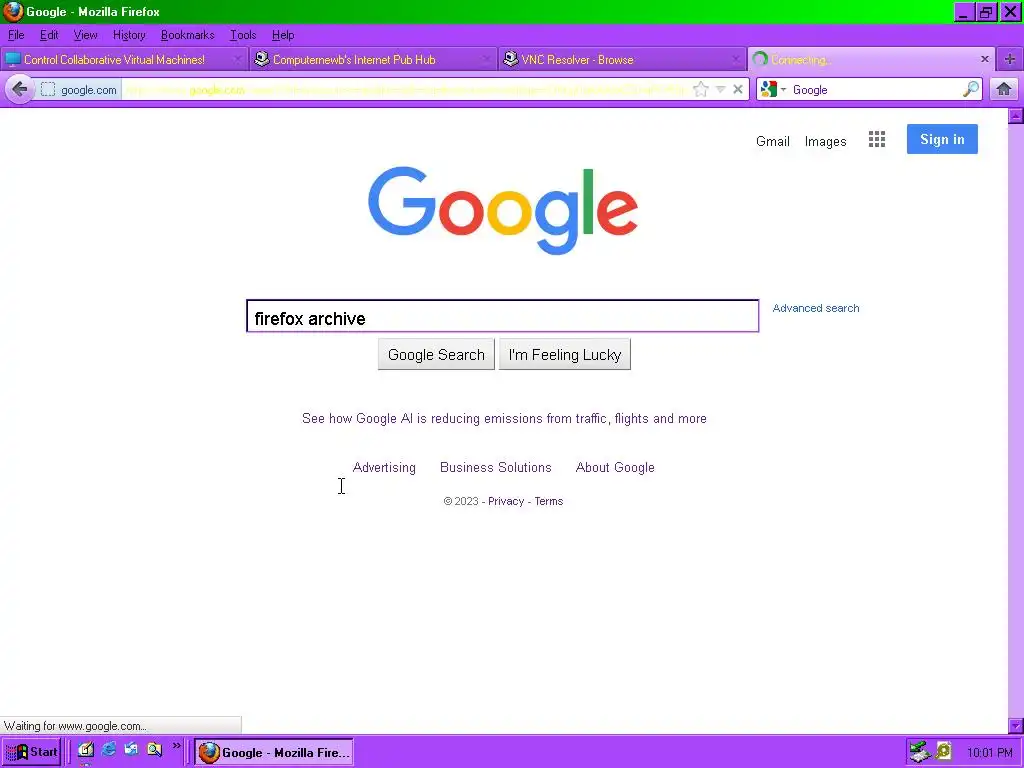Close the Connecting tab
The height and width of the screenshot is (768, 1024).
pos(985,59)
